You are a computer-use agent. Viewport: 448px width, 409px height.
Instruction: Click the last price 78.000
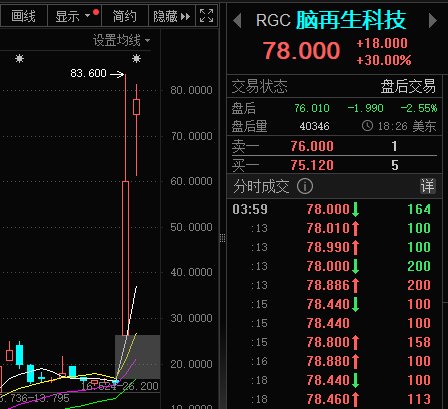pos(301,50)
